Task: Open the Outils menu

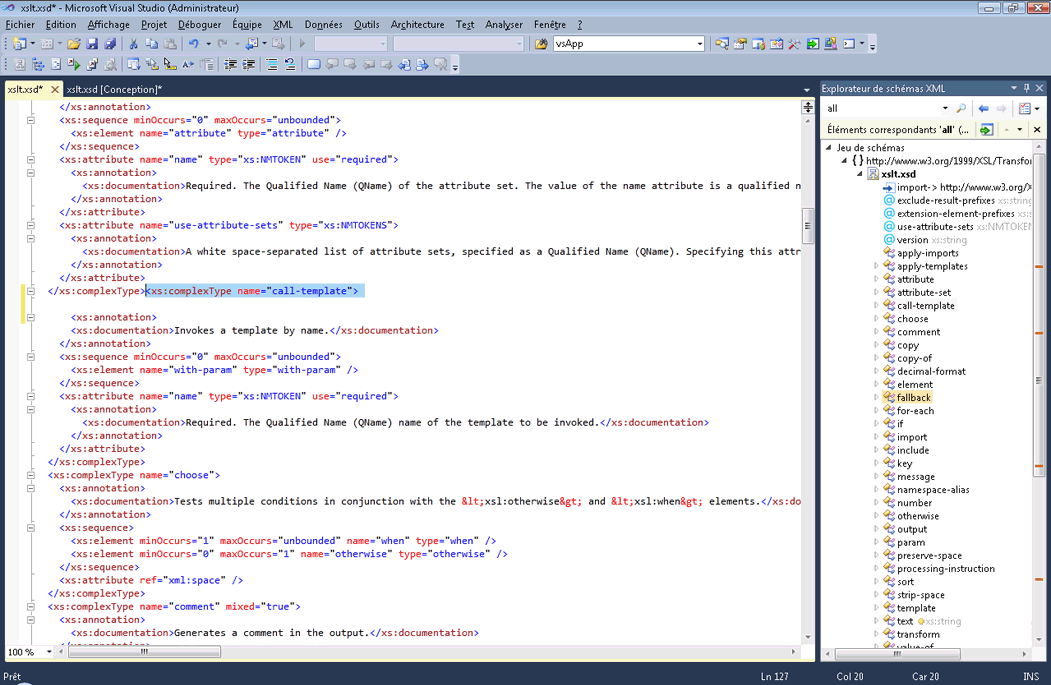Action: pos(367,25)
